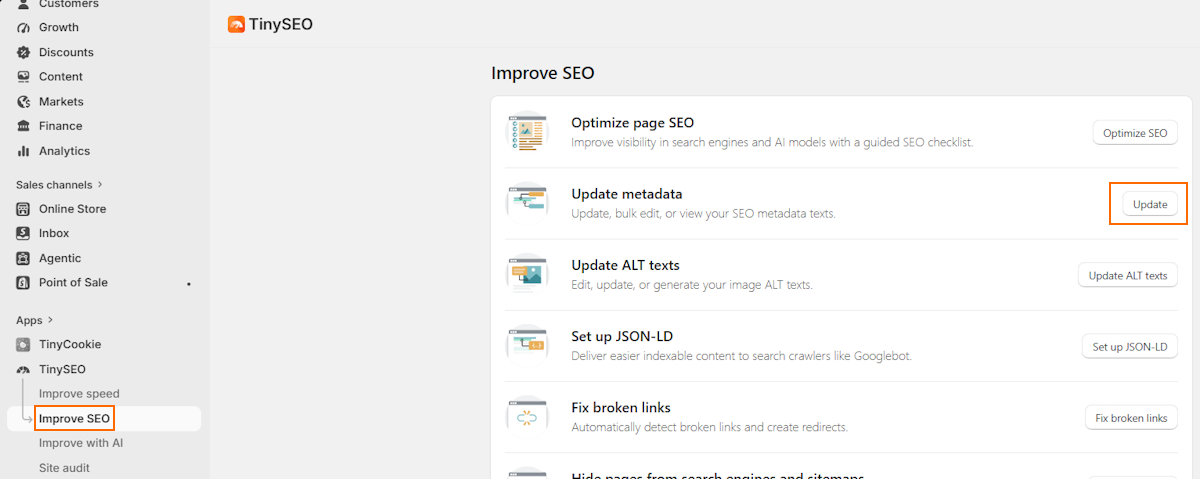Click the Optimize SEO button
The image size is (1200, 479).
[x=1135, y=133]
